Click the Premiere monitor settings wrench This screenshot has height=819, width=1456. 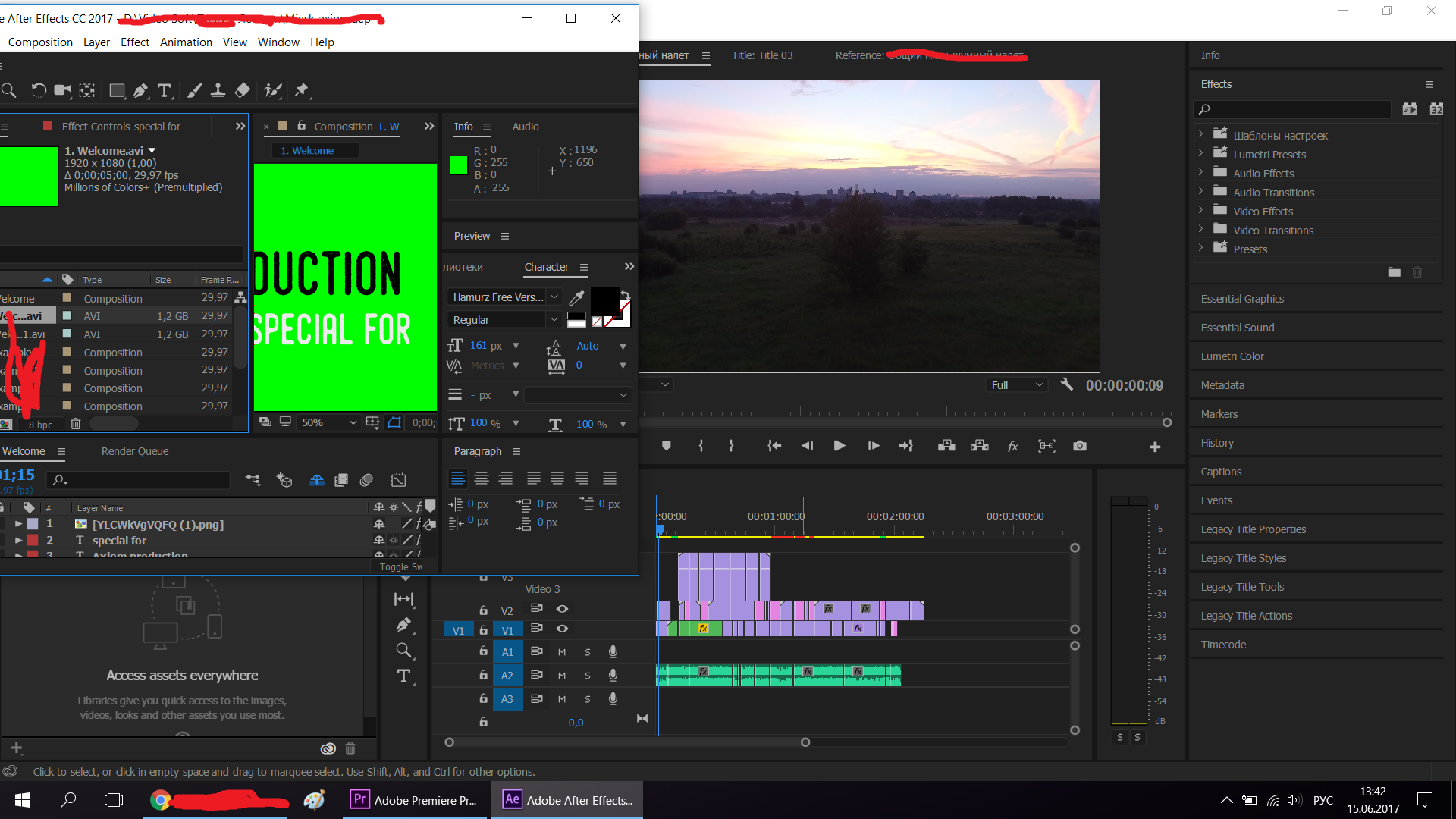1066,384
